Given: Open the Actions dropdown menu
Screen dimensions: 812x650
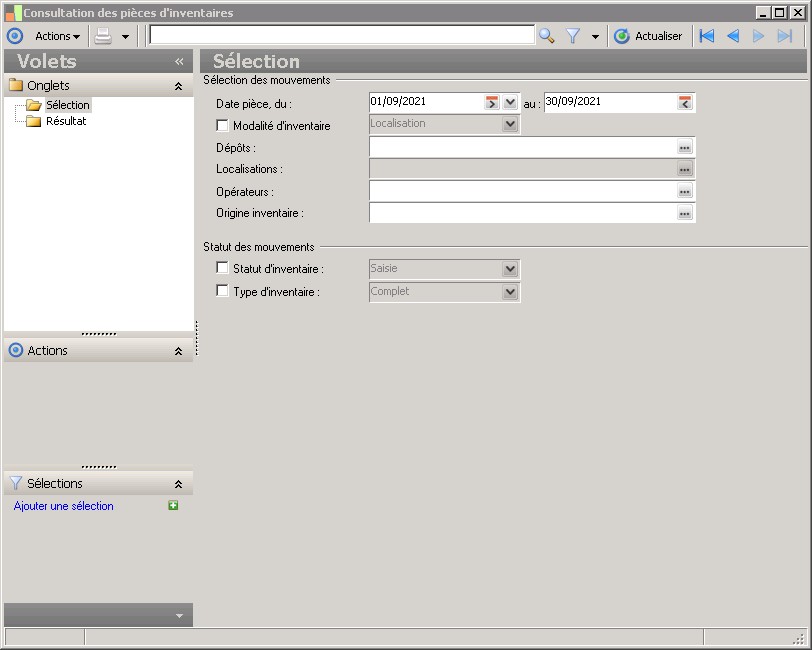Looking at the screenshot, I should pyautogui.click(x=57, y=36).
